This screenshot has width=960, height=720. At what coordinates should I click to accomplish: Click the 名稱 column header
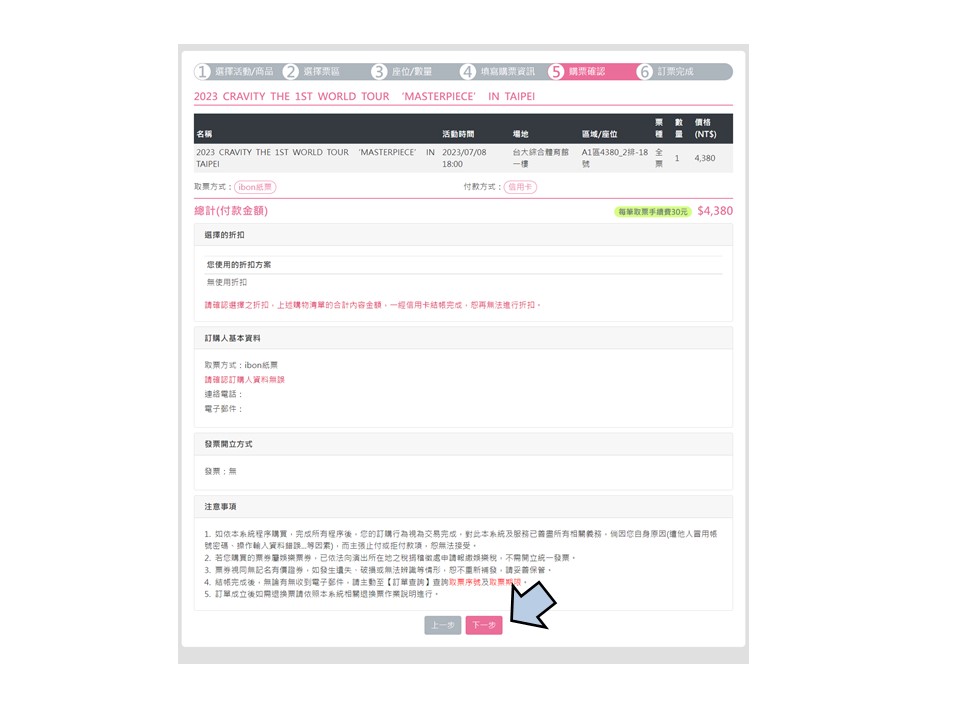point(204,134)
